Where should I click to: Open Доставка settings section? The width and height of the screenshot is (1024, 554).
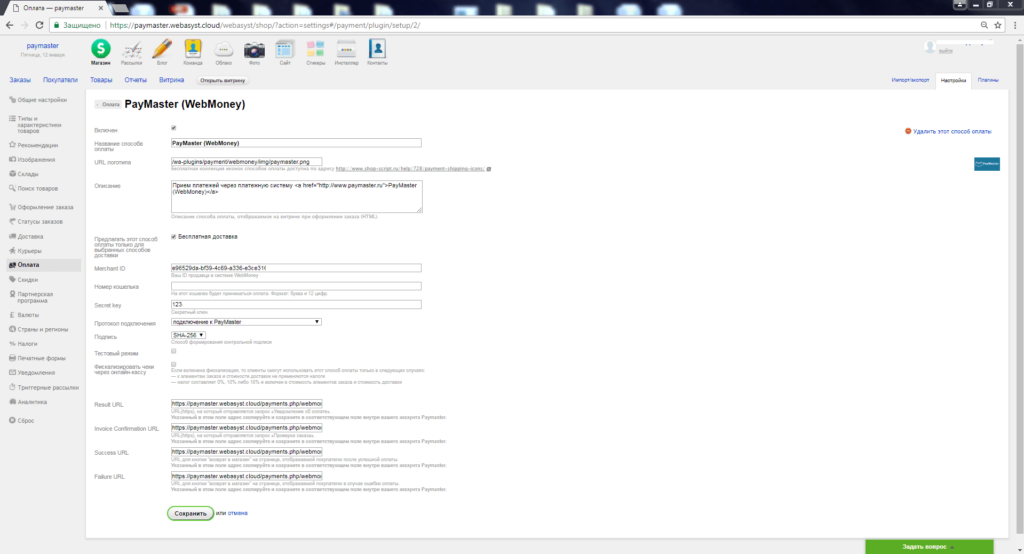(30, 236)
